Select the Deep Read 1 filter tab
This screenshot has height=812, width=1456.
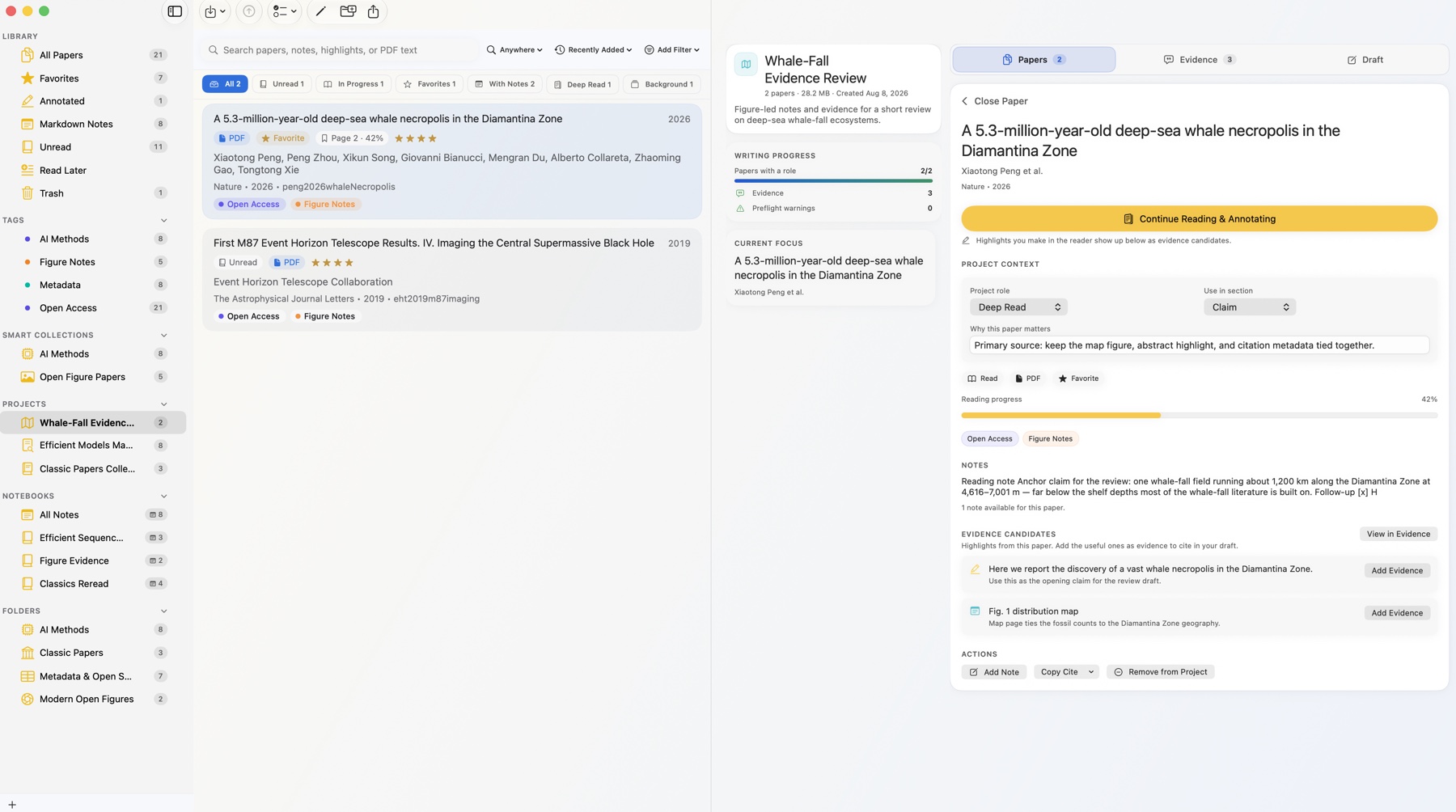click(582, 84)
